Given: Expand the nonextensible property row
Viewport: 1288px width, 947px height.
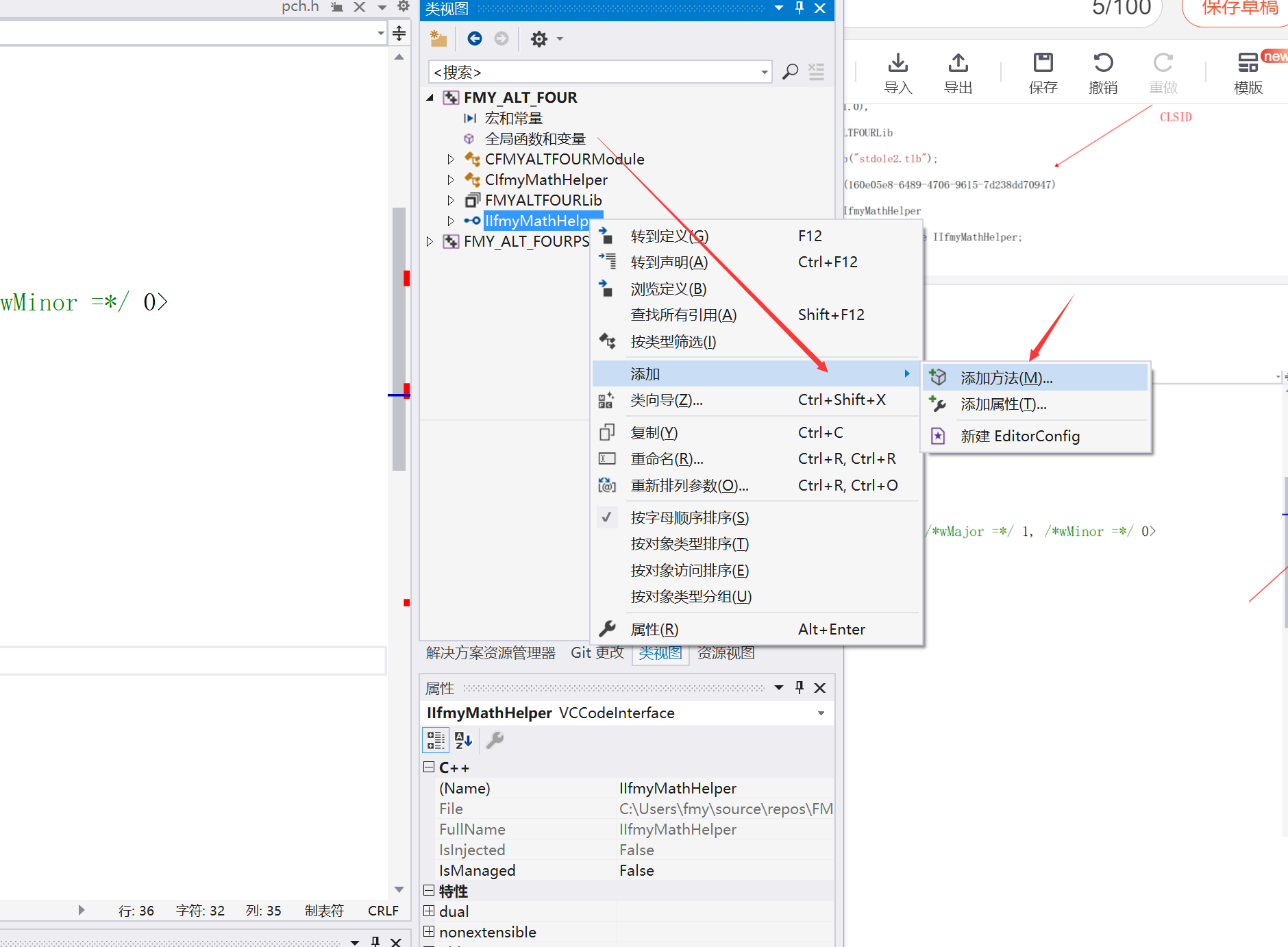Looking at the screenshot, I should click(429, 932).
